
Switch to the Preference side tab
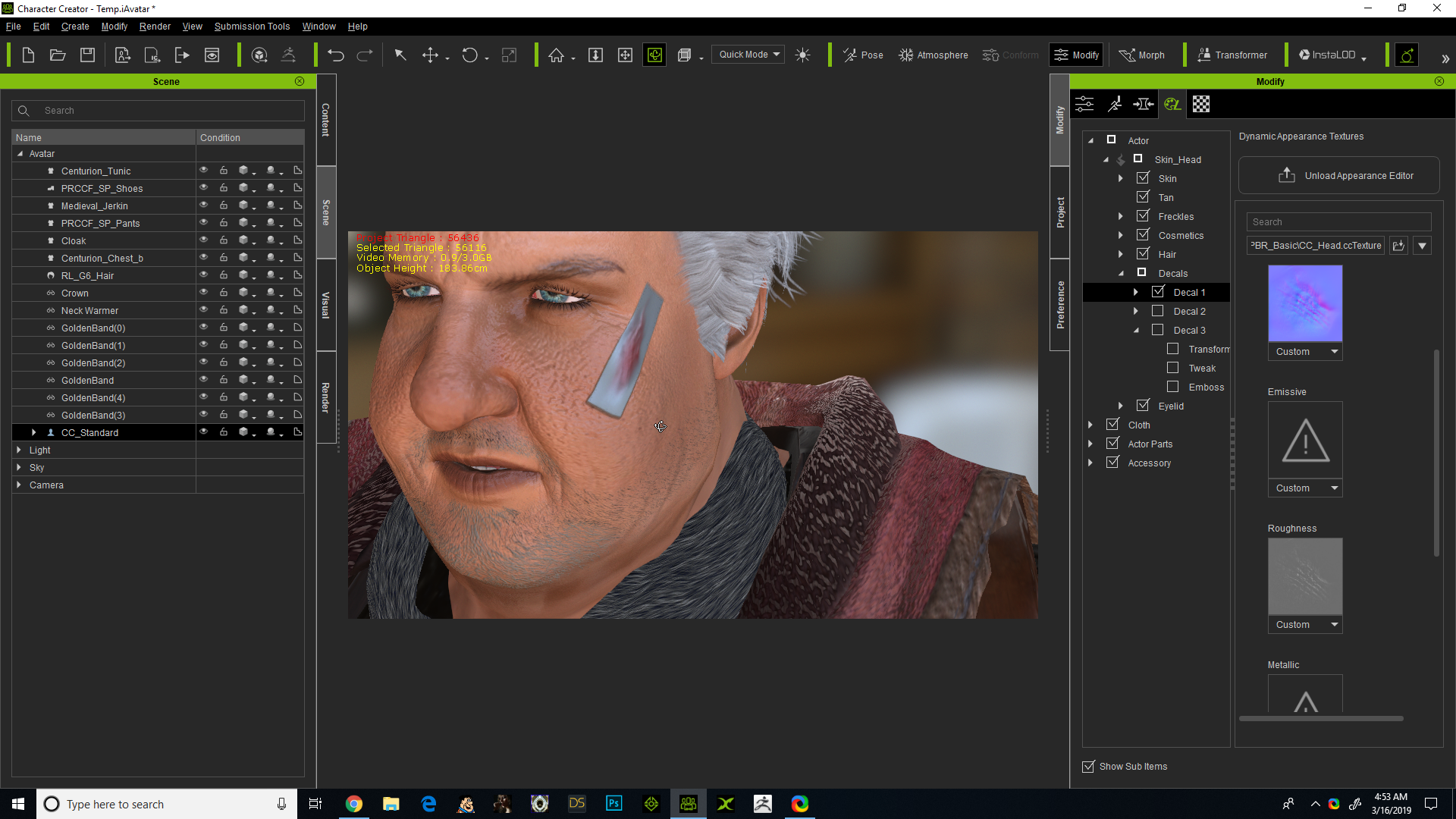[1060, 305]
